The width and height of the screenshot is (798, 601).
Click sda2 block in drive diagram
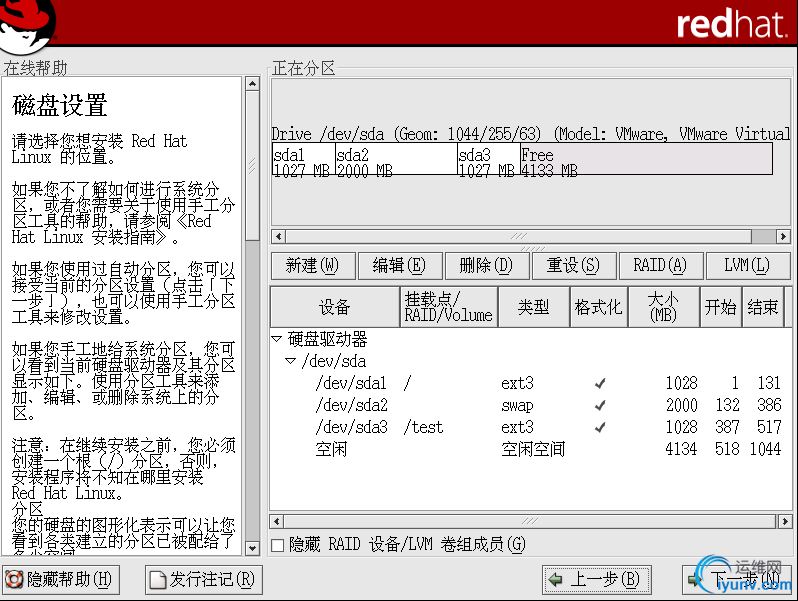coord(396,159)
